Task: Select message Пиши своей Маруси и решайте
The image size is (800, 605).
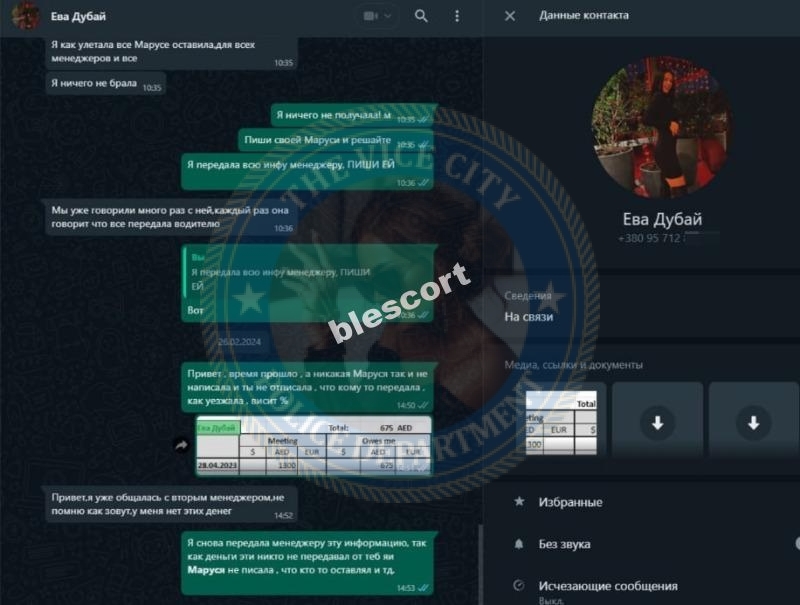Action: pyautogui.click(x=336, y=140)
